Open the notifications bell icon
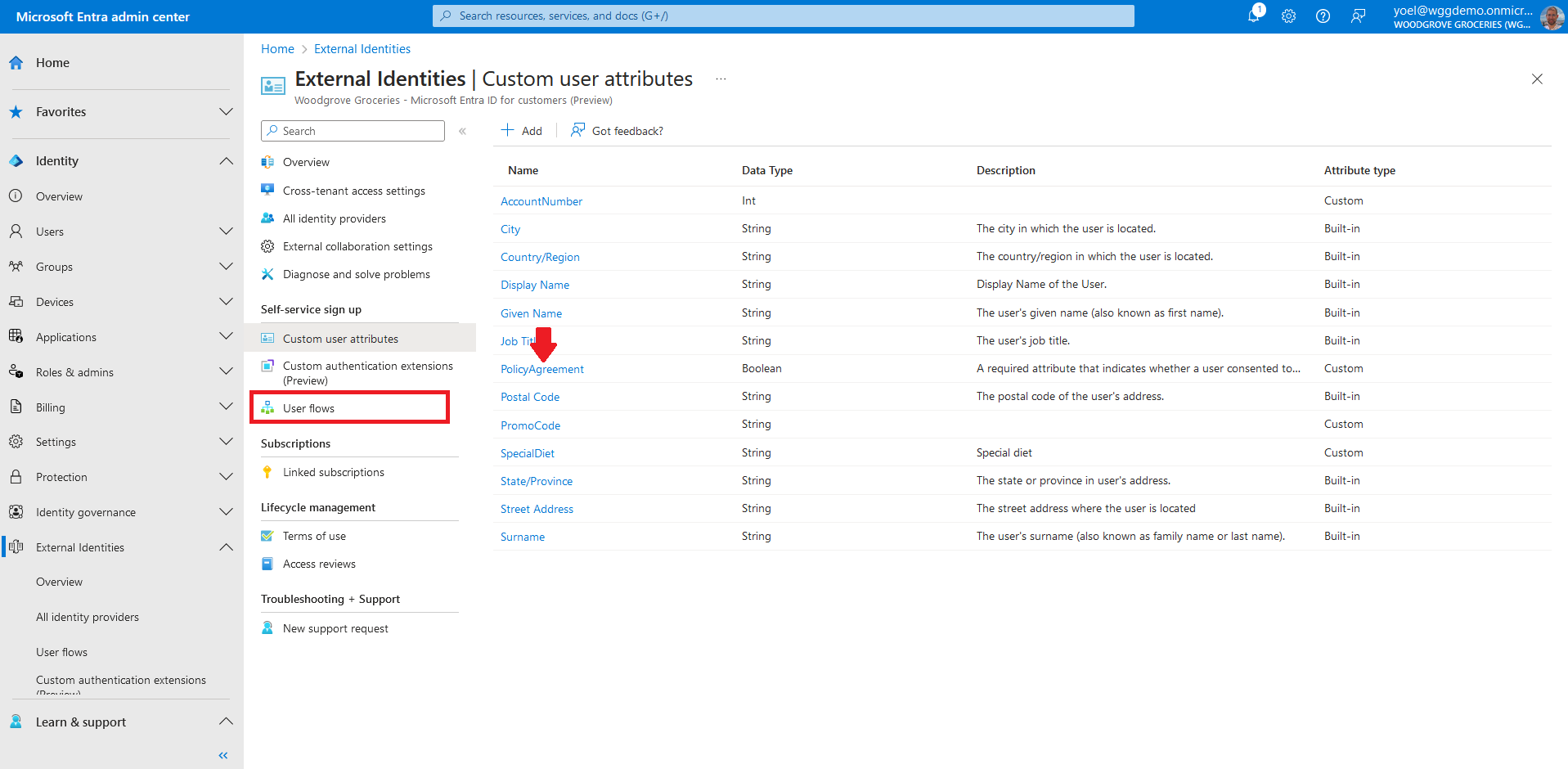This screenshot has width=1568, height=769. point(1253,16)
